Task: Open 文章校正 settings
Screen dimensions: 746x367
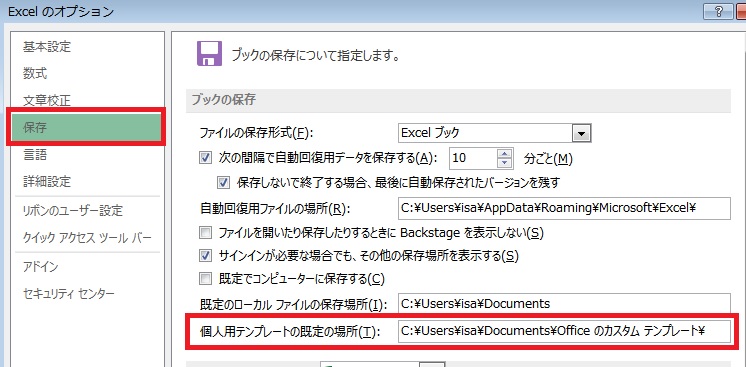Action: point(47,100)
